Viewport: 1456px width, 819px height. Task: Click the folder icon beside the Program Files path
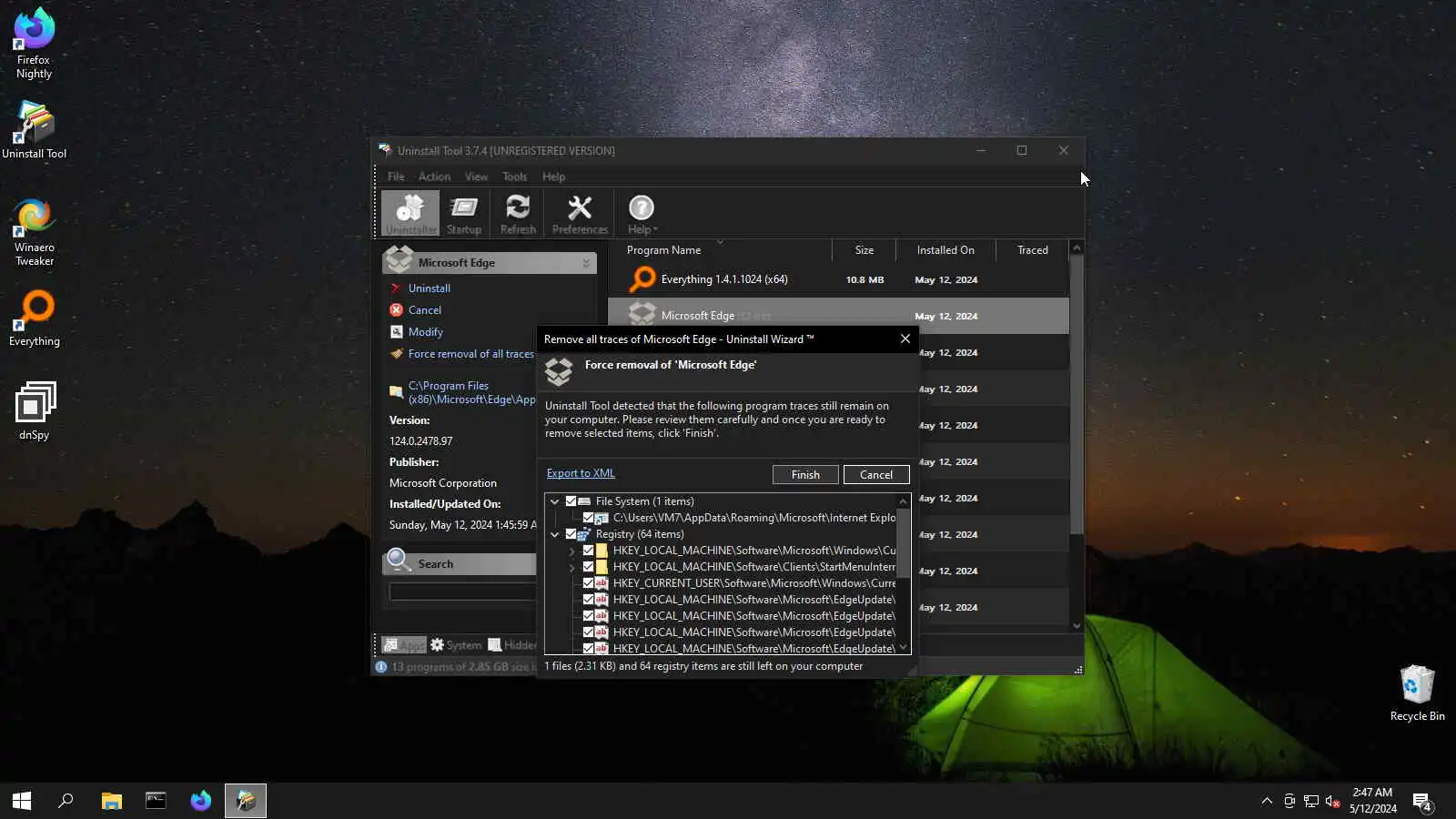tap(396, 391)
